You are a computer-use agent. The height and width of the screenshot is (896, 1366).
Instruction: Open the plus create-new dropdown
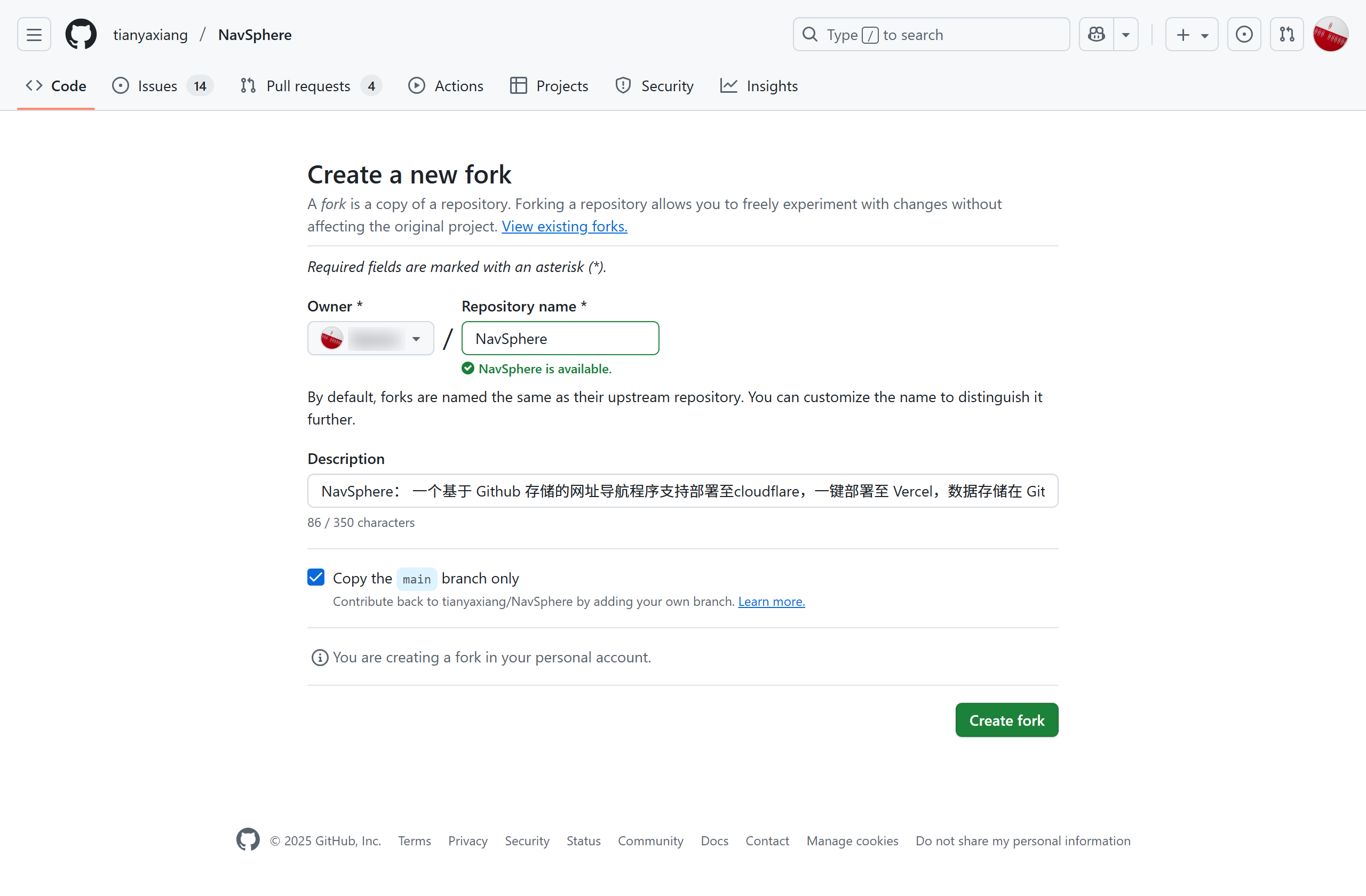[x=1192, y=35]
